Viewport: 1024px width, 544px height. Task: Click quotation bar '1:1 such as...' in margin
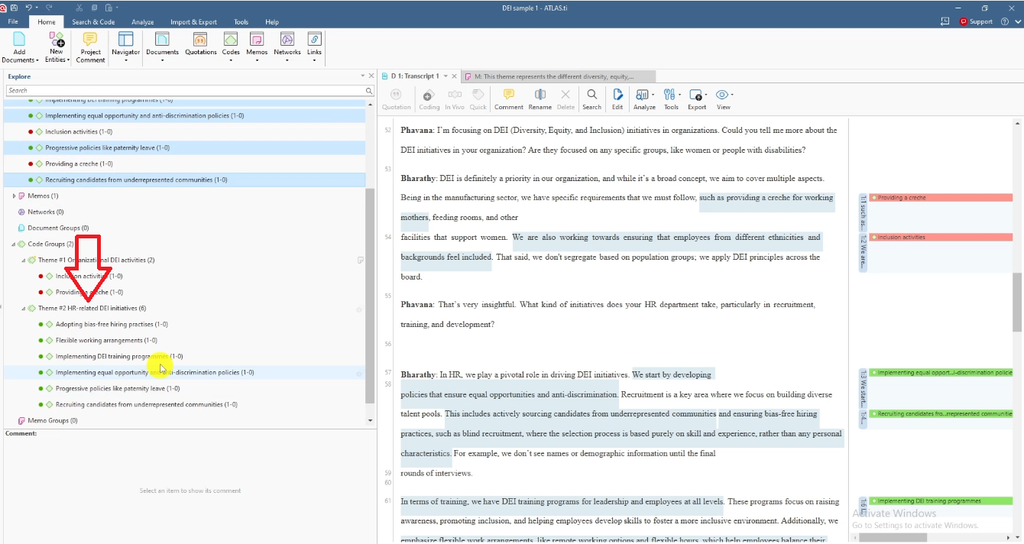[863, 212]
